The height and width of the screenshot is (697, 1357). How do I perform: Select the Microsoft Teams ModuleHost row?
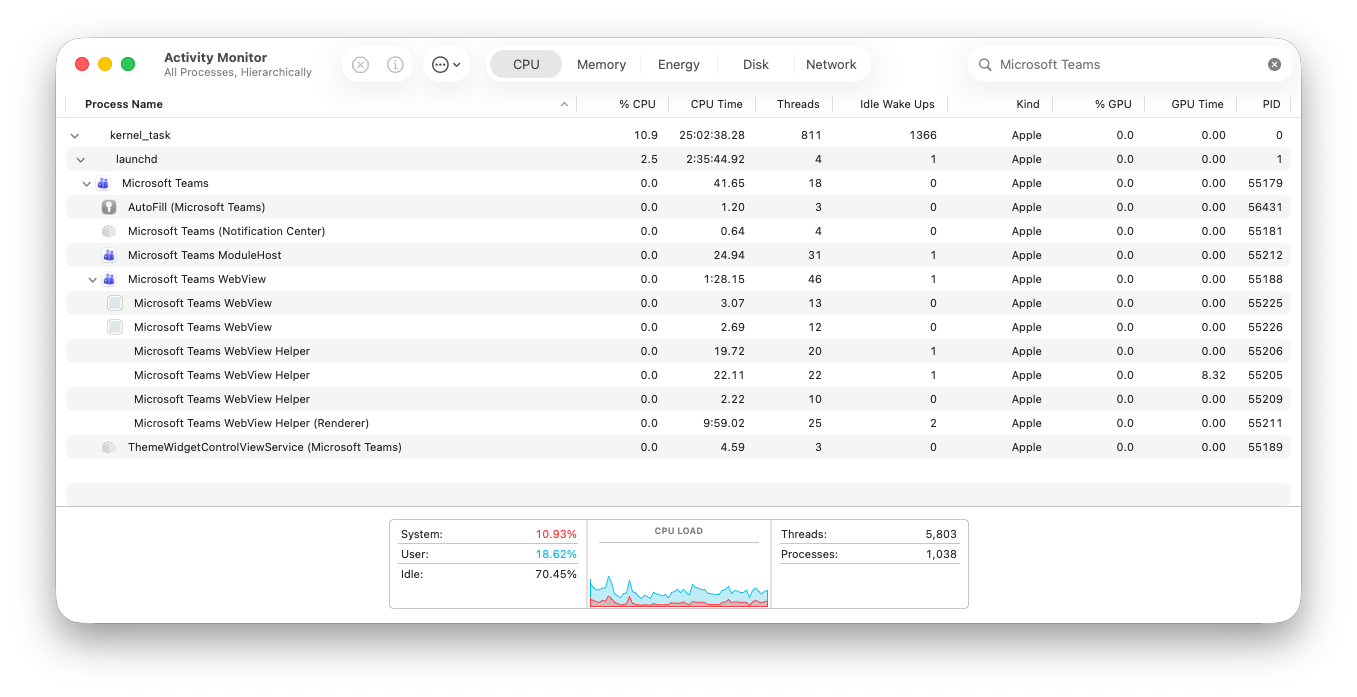678,255
